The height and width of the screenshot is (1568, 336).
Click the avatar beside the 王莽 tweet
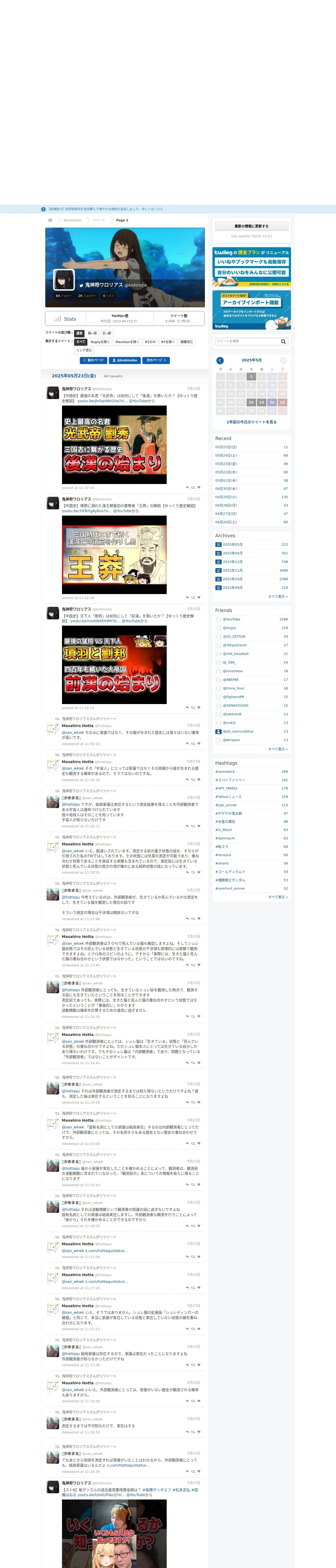point(53,503)
